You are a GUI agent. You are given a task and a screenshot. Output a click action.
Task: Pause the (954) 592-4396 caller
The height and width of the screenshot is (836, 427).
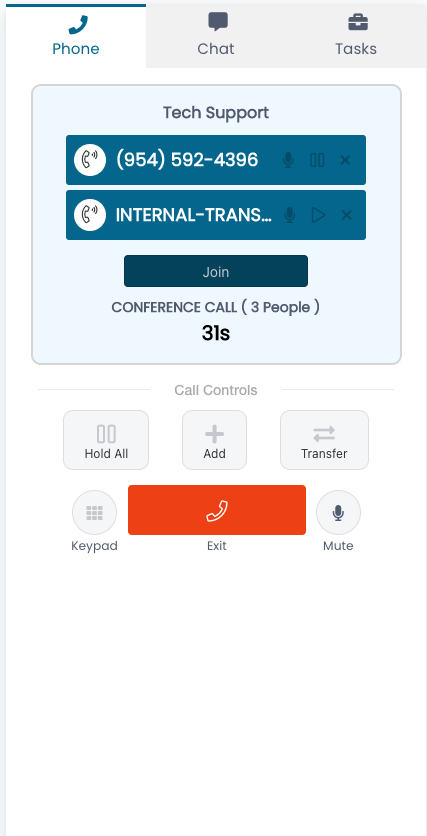(x=317, y=160)
